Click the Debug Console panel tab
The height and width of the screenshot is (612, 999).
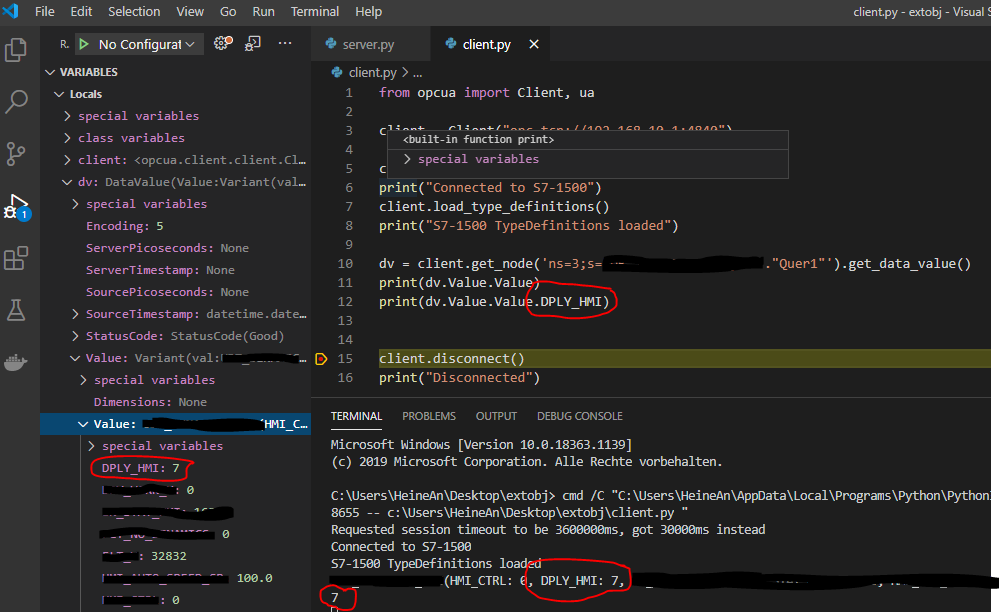(579, 416)
